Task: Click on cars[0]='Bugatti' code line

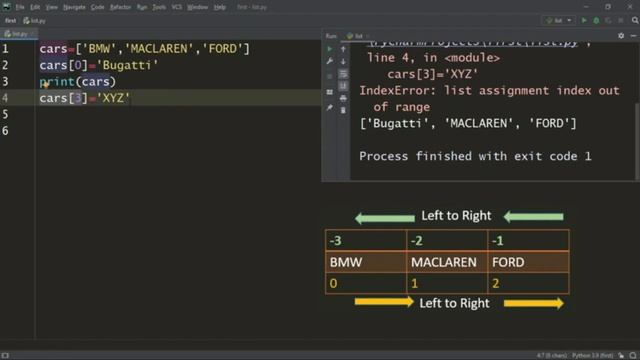Action: tap(99, 65)
